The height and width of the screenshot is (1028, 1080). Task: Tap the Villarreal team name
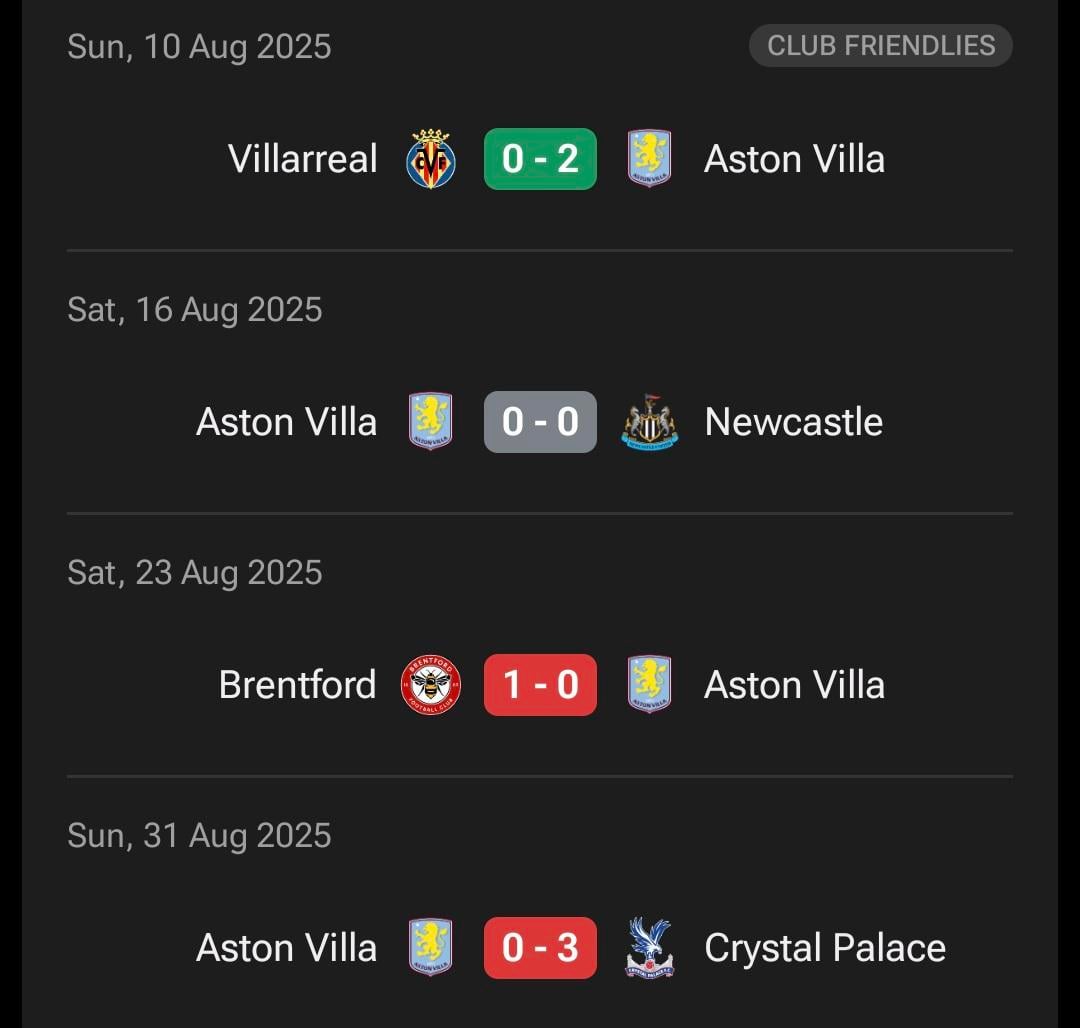[x=303, y=159]
